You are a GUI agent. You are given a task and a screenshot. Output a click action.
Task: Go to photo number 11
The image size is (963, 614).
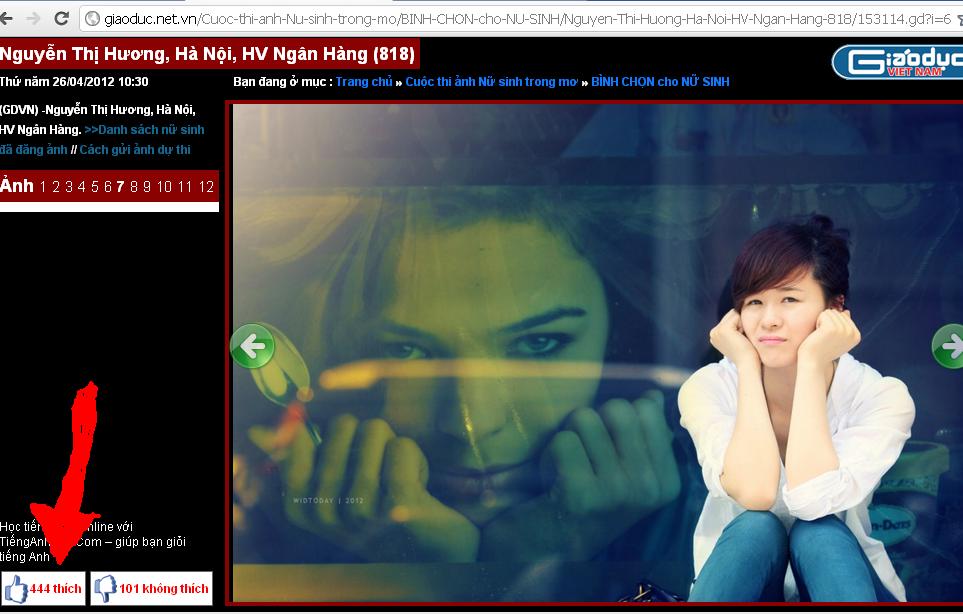coord(185,187)
